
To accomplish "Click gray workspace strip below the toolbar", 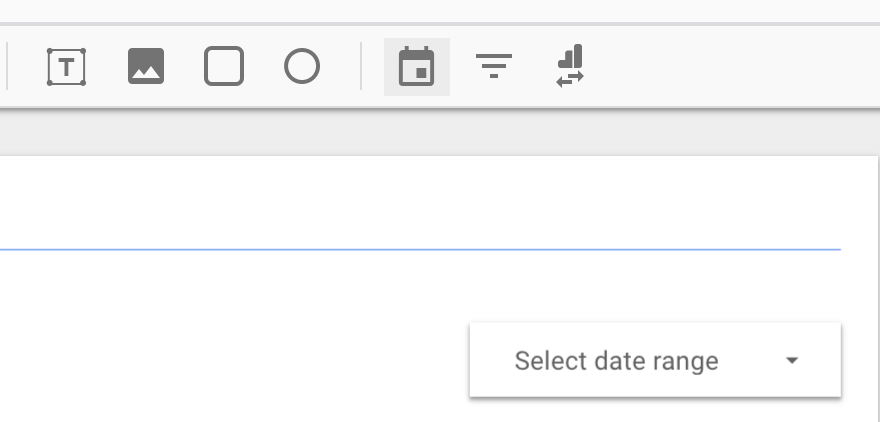I will pyautogui.click(x=440, y=132).
